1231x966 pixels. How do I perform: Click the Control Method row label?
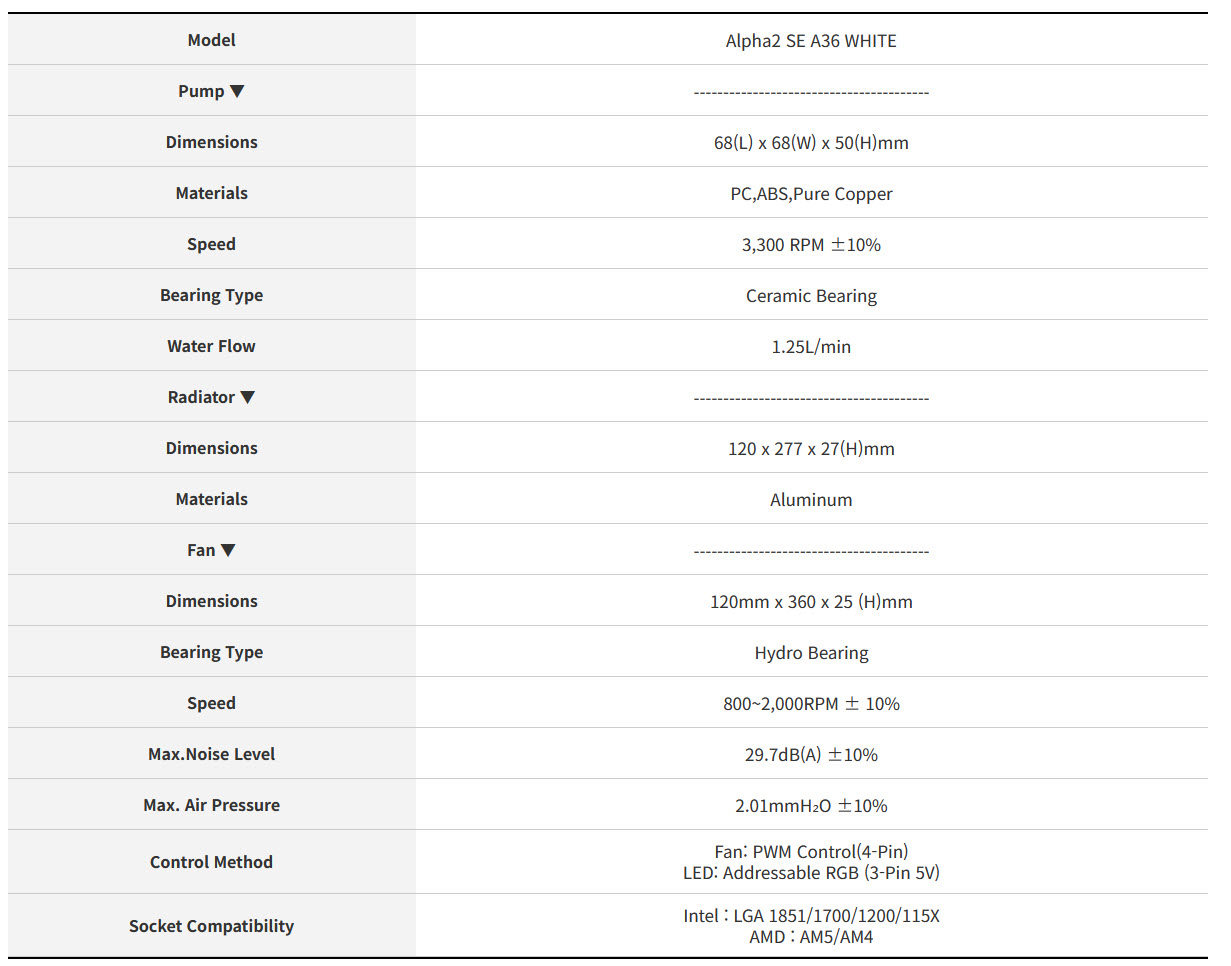pos(211,862)
